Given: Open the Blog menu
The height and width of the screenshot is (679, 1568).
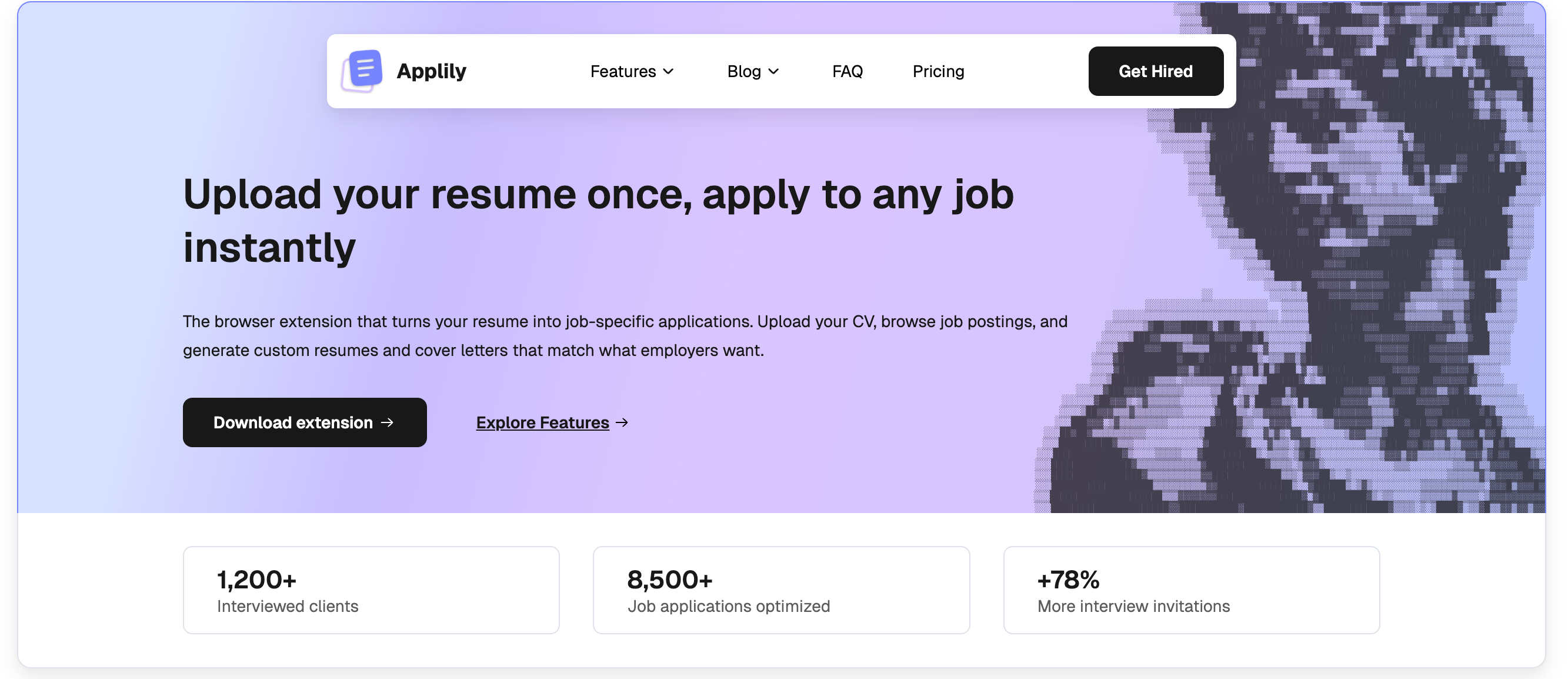Looking at the screenshot, I should pyautogui.click(x=744, y=71).
